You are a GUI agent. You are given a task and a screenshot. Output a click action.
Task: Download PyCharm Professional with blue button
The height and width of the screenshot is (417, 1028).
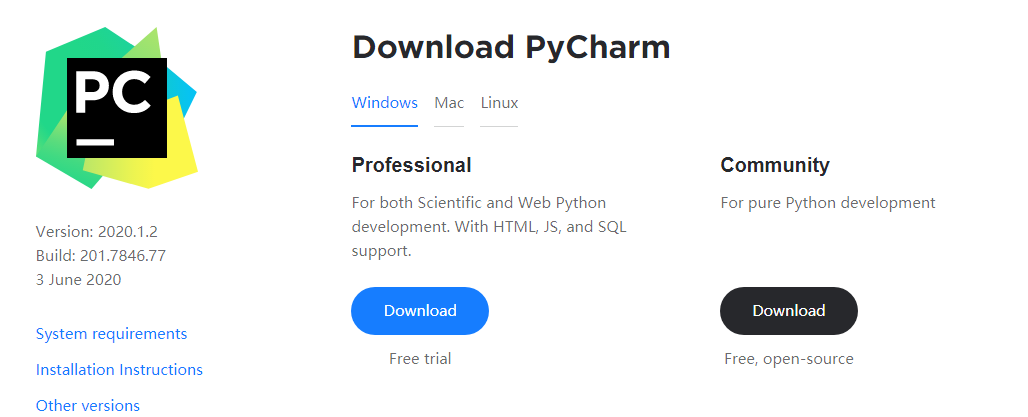click(420, 311)
